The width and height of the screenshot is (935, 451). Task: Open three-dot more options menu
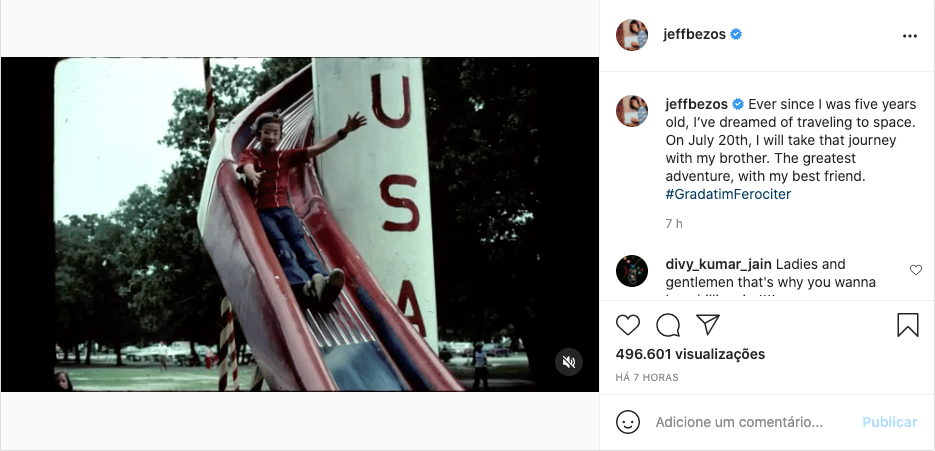(x=909, y=36)
